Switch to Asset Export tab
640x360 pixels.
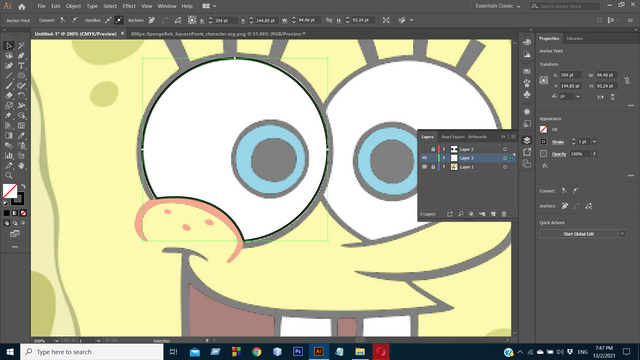pos(453,137)
